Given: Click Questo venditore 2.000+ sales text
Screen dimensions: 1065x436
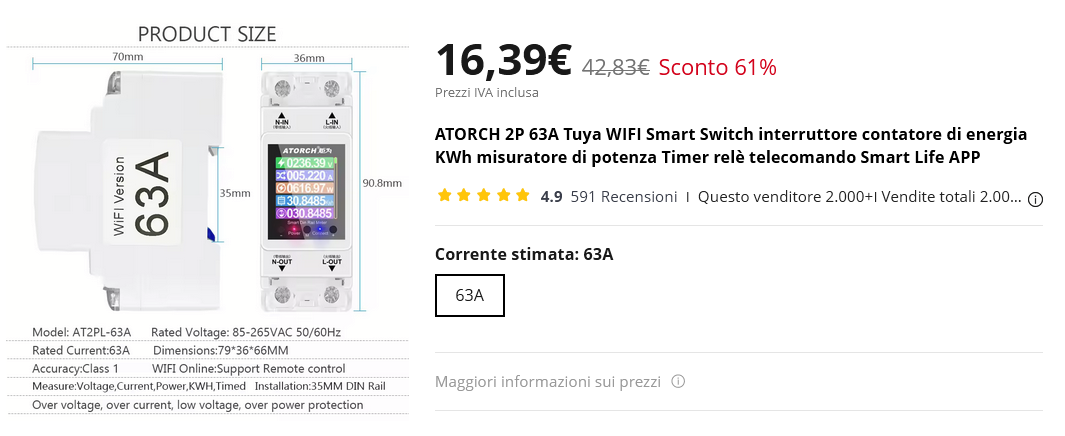Looking at the screenshot, I should click(860, 197).
